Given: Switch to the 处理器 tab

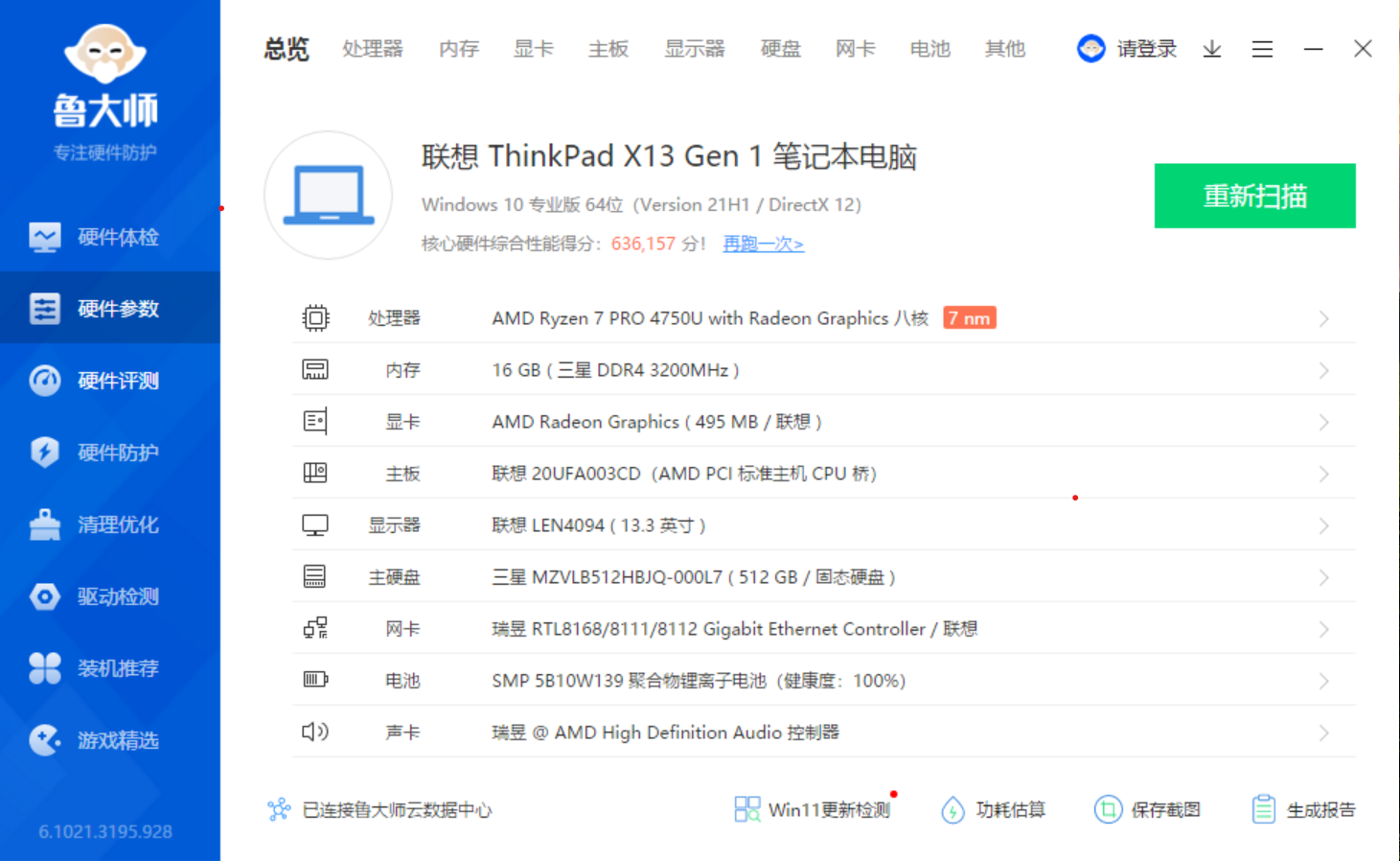Looking at the screenshot, I should click(x=373, y=49).
